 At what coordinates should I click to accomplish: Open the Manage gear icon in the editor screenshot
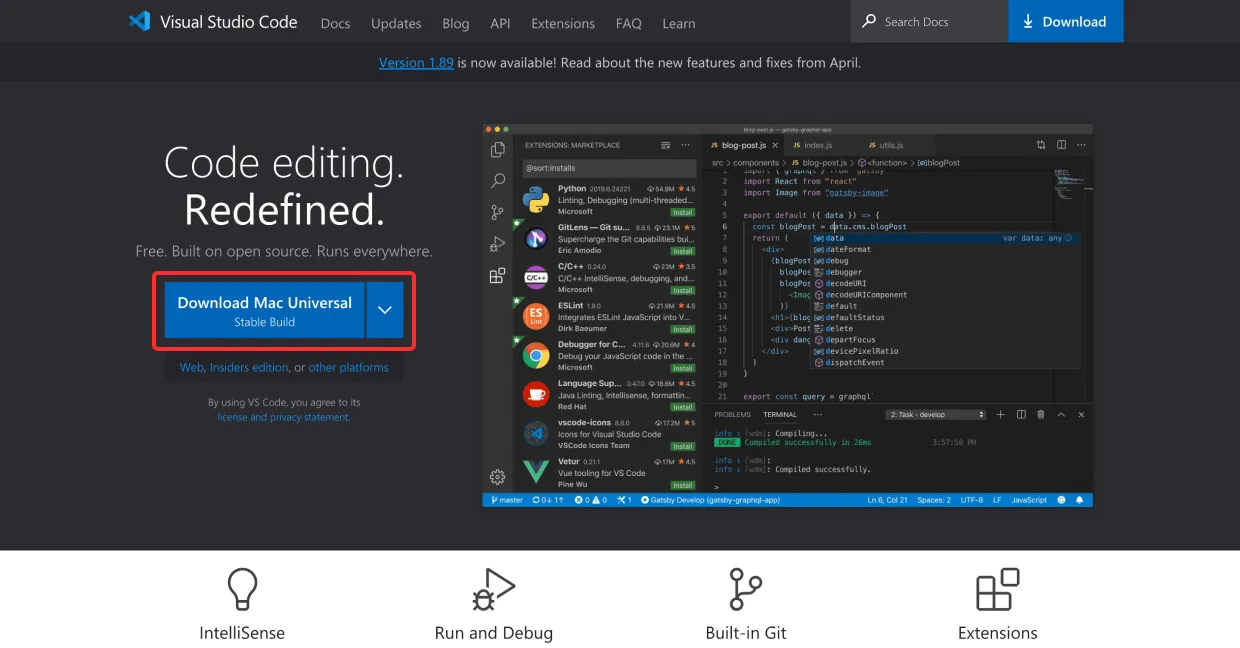pos(497,477)
